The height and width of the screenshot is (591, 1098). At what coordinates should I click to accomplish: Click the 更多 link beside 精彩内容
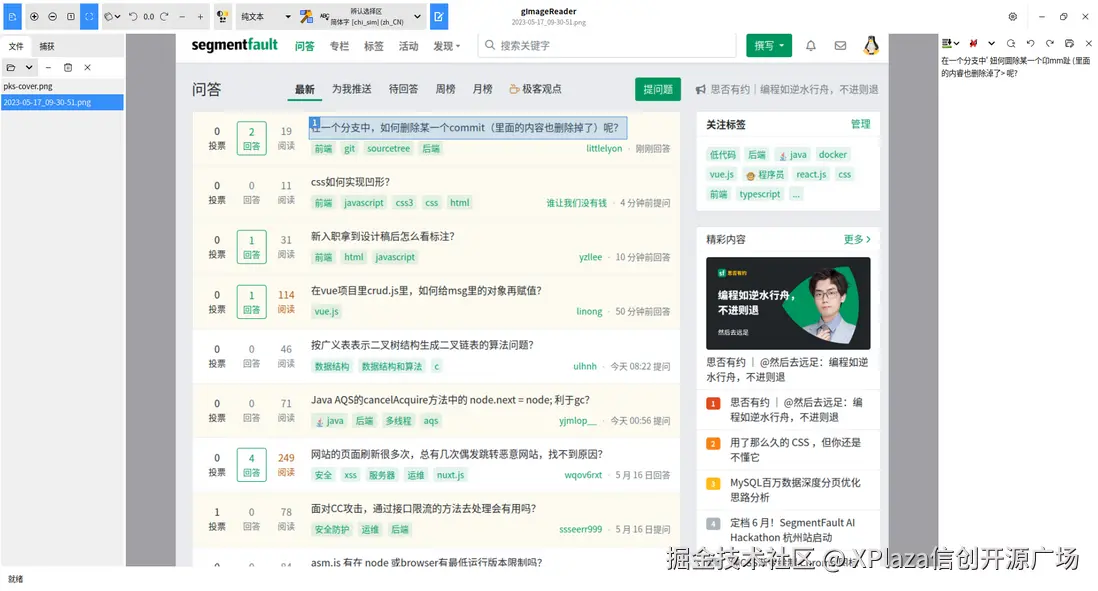(x=857, y=239)
